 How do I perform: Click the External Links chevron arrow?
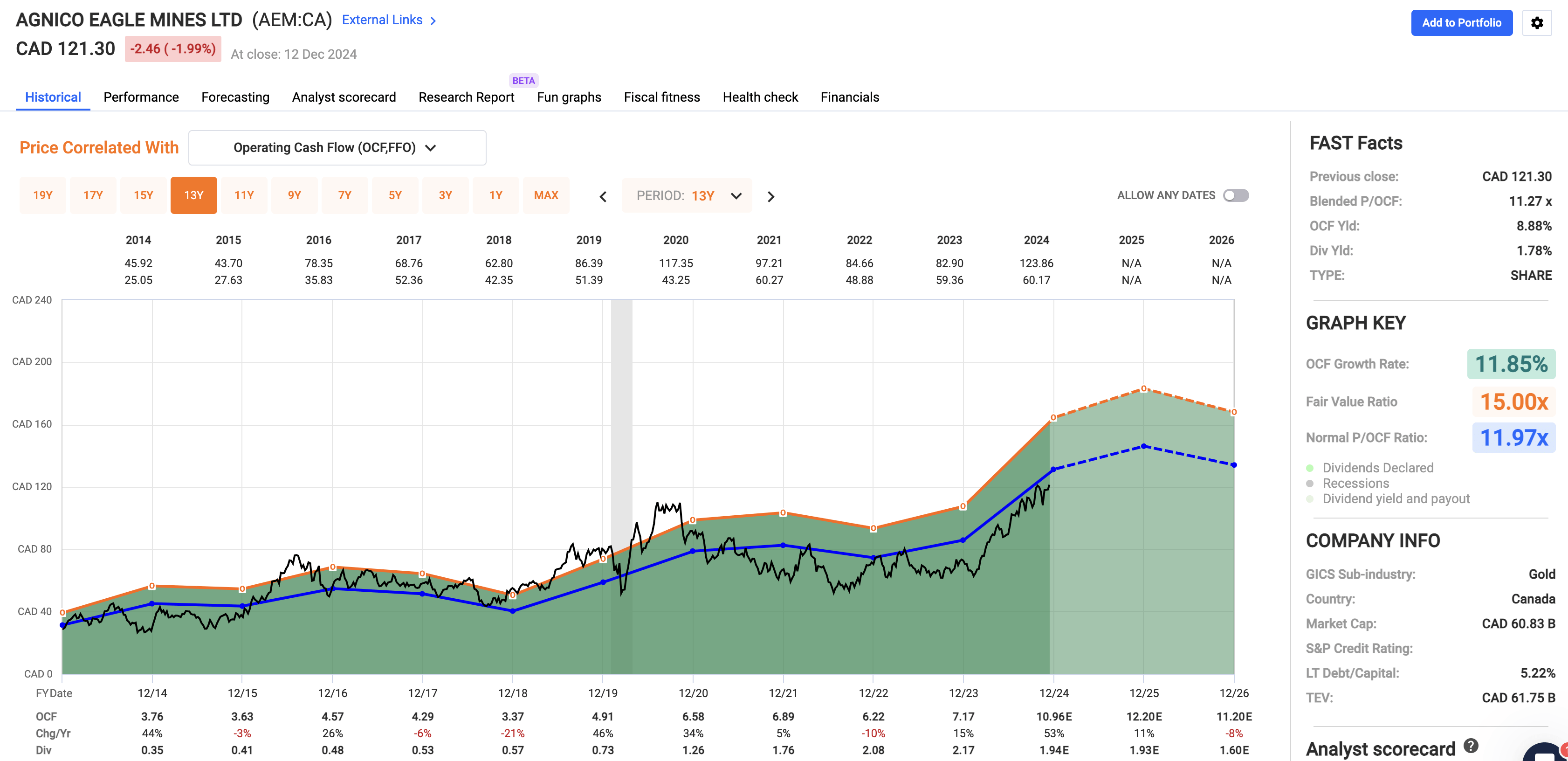pos(433,21)
